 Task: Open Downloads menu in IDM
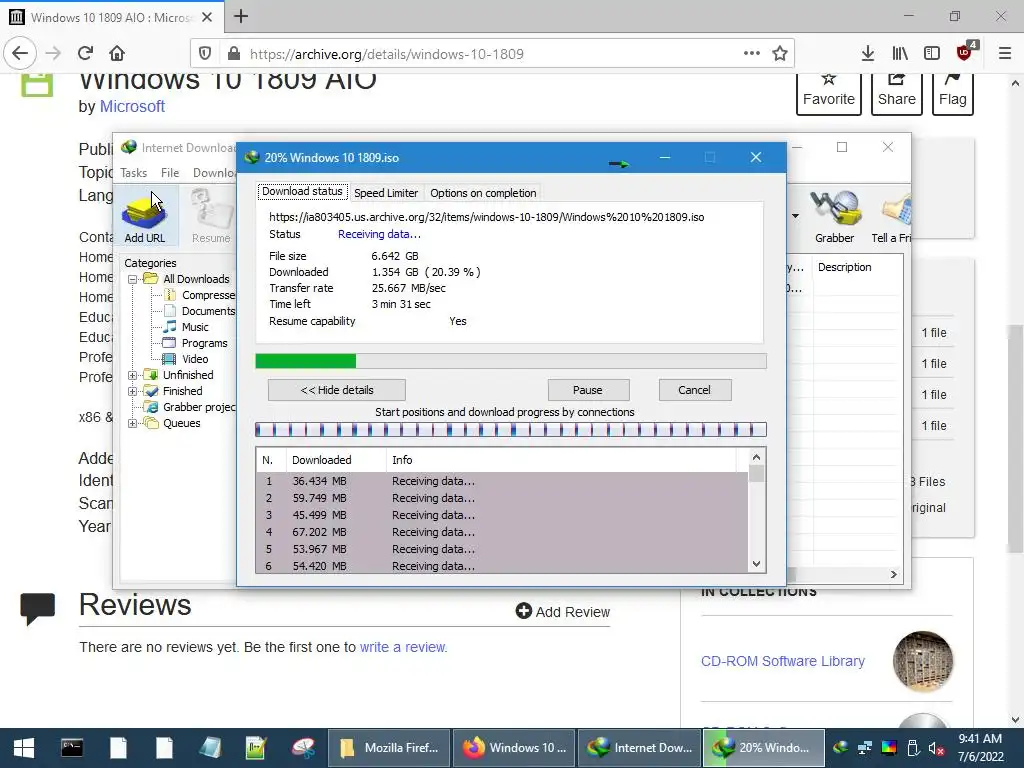[214, 173]
